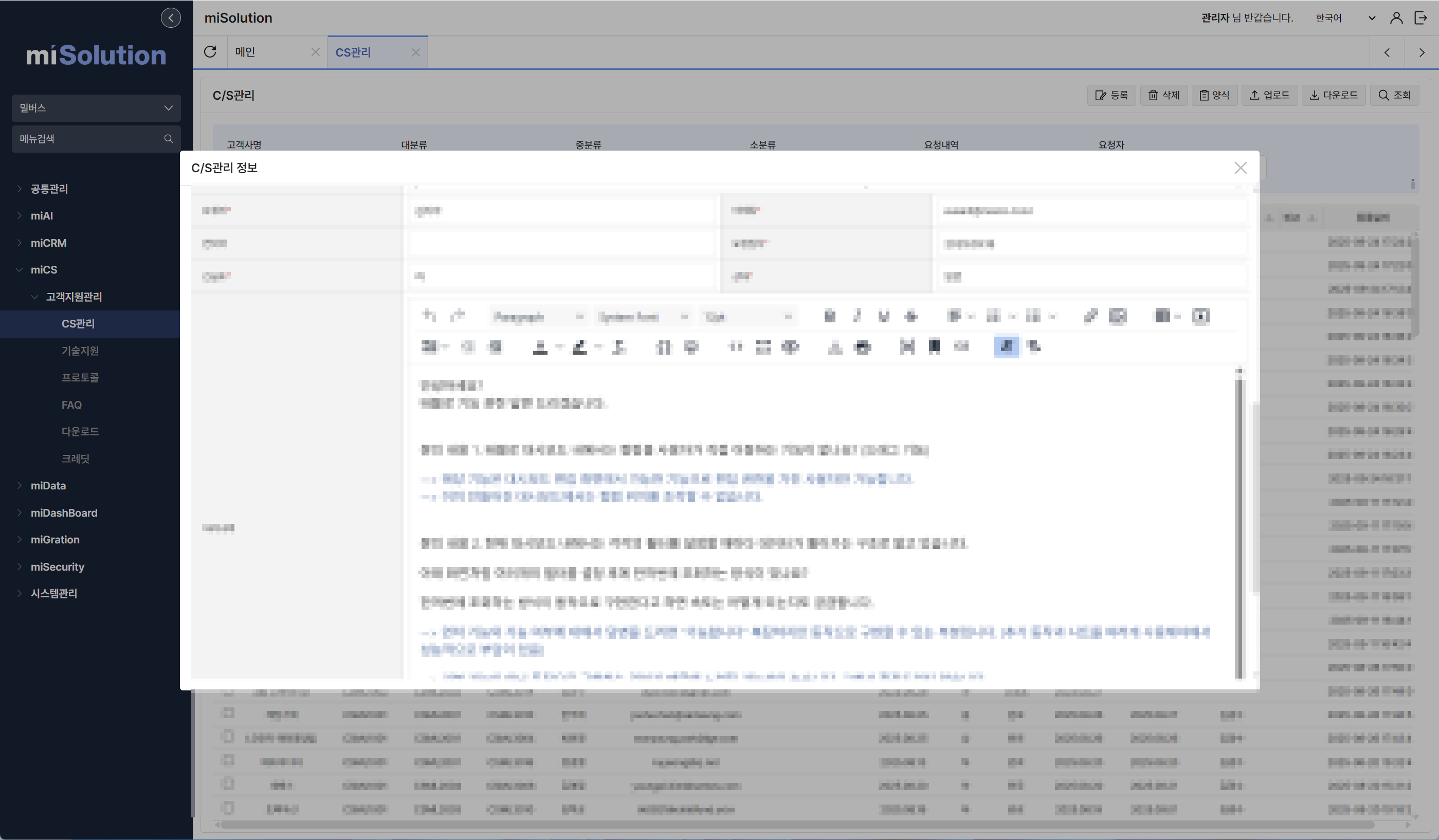The width and height of the screenshot is (1439, 840).
Task: Toggle bold formatting in the editor
Action: tap(830, 316)
